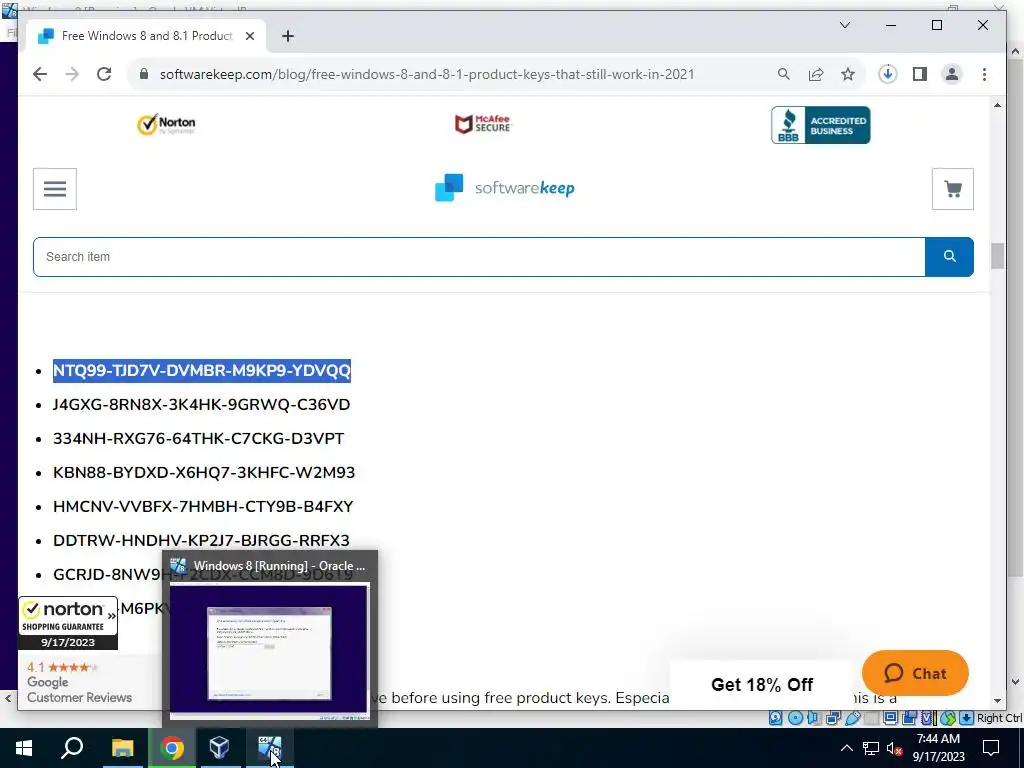Click key HMCNV-VVBFX-7HMBH-CTY9B-B4FXY
This screenshot has height=768, width=1024.
pos(203,506)
